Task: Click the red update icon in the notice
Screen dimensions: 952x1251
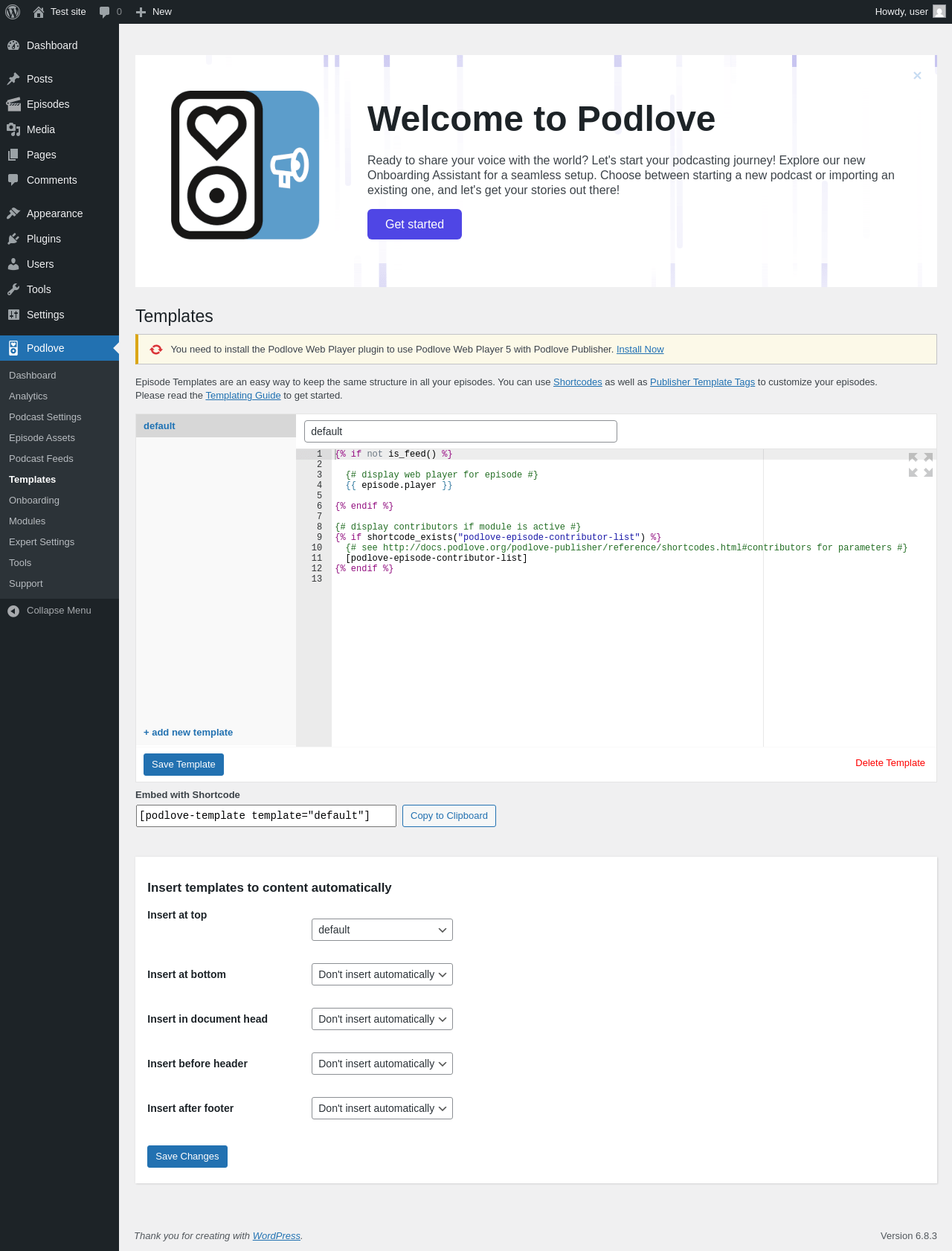Action: (x=156, y=350)
